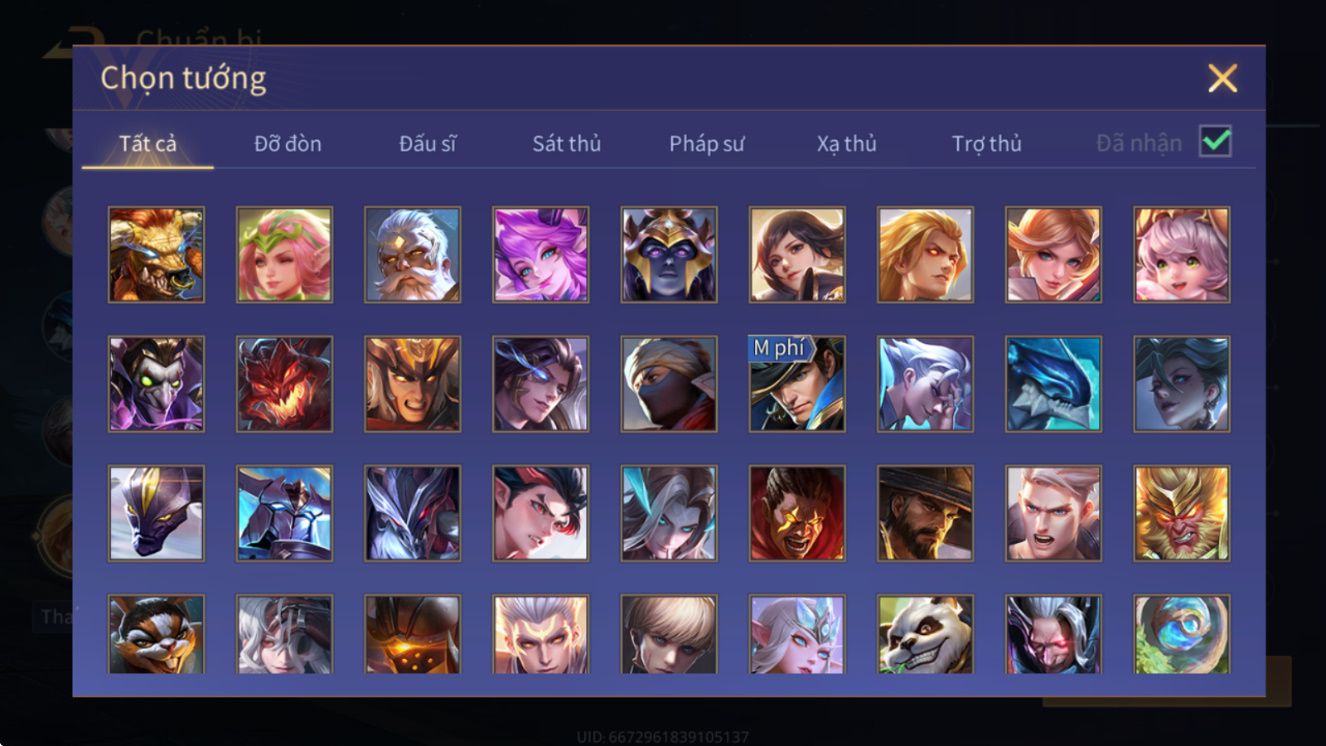Pick the purple-haired bunny girl hero

click(540, 254)
